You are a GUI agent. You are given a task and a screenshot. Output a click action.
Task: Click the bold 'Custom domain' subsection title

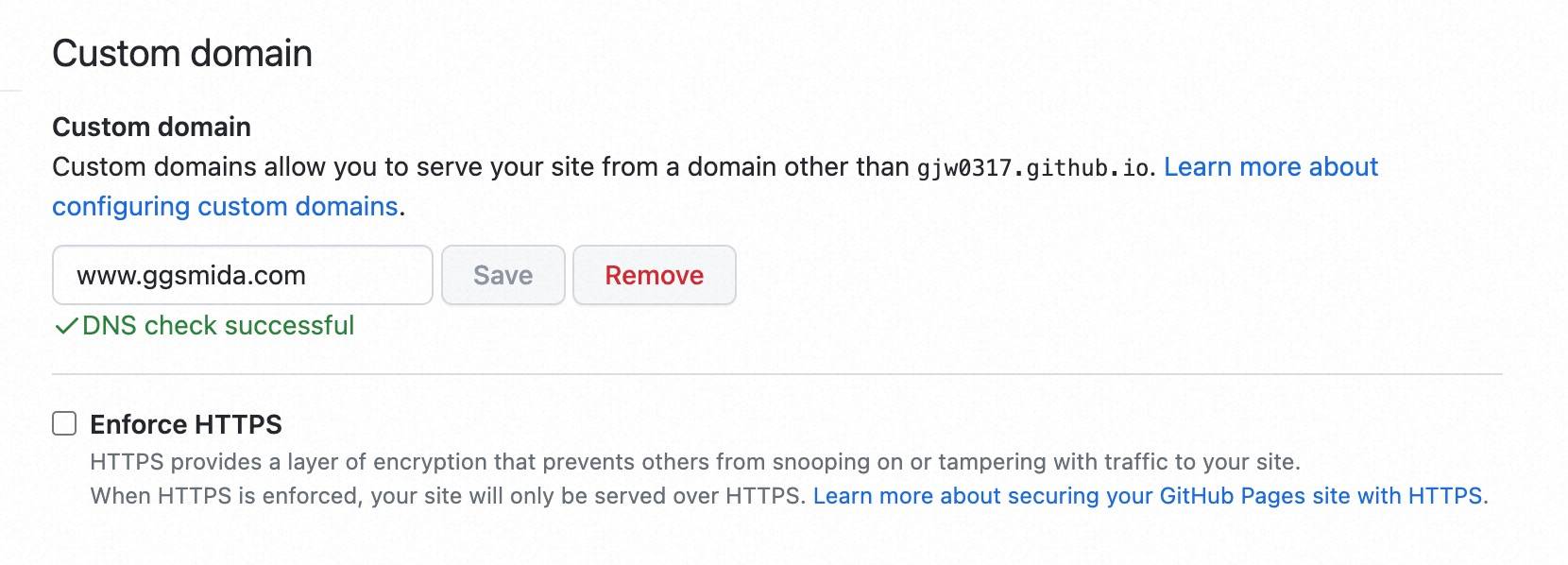coord(151,127)
